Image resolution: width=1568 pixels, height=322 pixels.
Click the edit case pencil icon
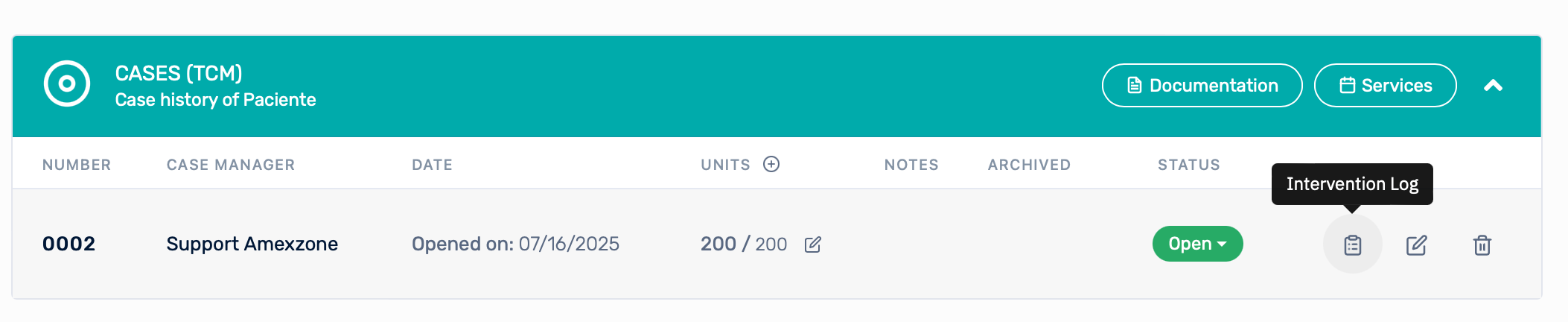1416,244
